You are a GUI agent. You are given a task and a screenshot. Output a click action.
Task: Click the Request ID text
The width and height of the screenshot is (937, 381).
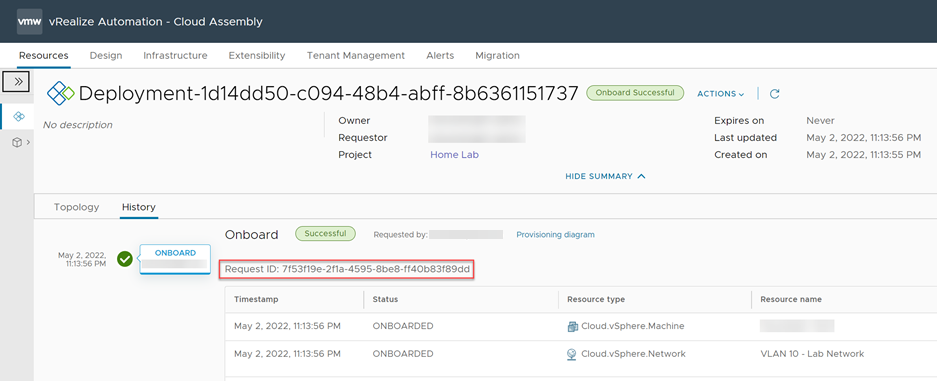point(347,270)
